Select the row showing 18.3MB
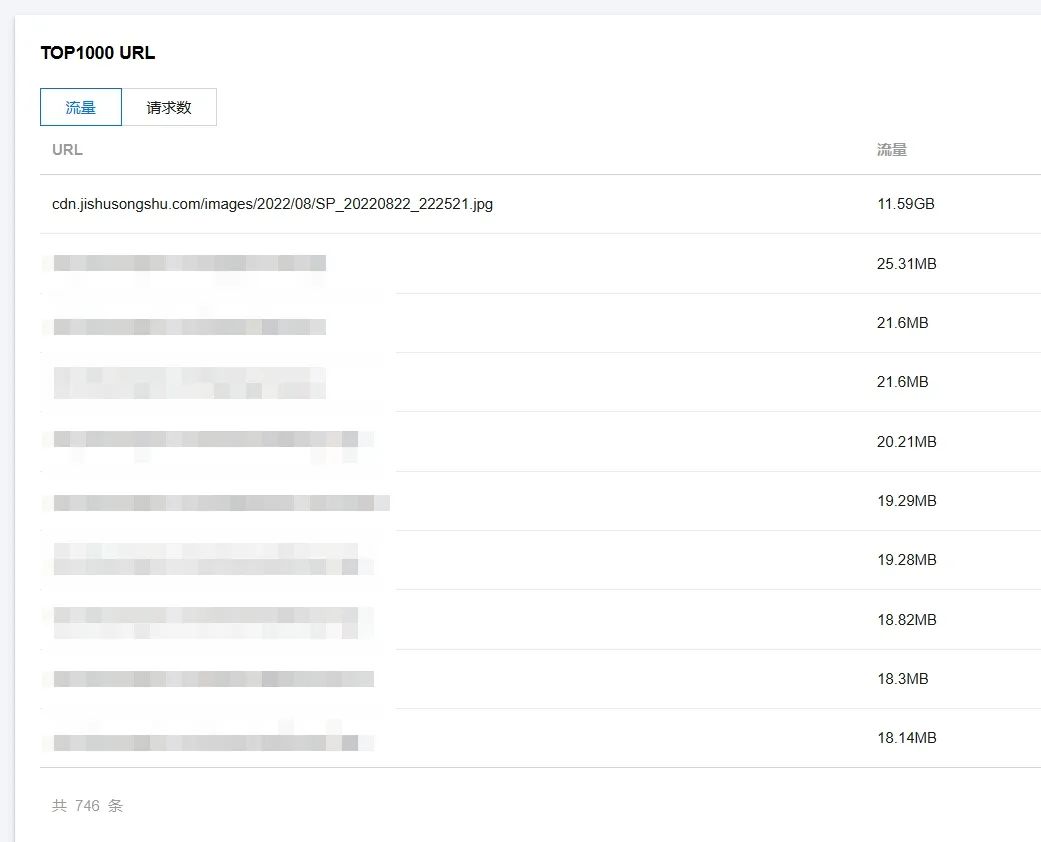Image resolution: width=1041 pixels, height=842 pixels. pyautogui.click(x=540, y=679)
